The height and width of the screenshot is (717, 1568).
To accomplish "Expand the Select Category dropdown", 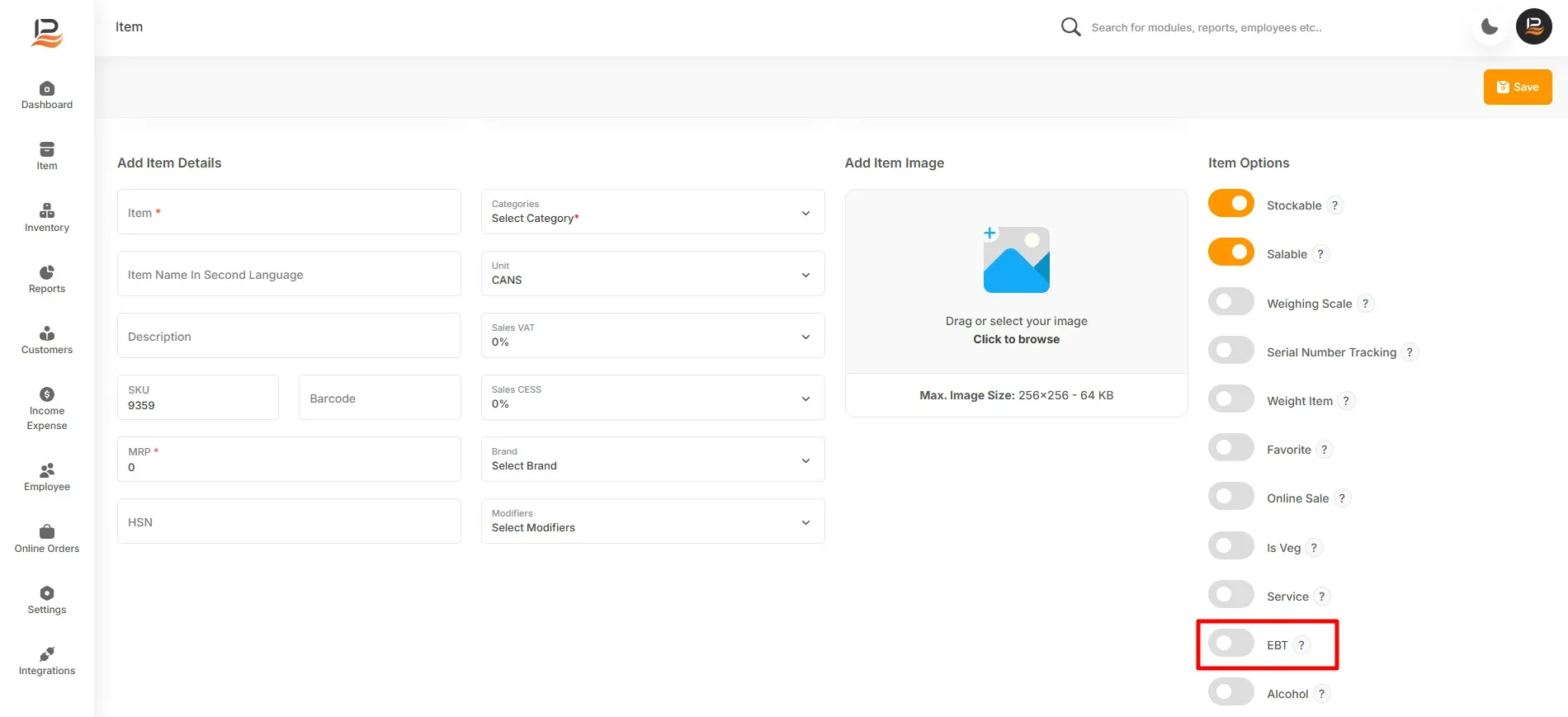I will pyautogui.click(x=653, y=212).
